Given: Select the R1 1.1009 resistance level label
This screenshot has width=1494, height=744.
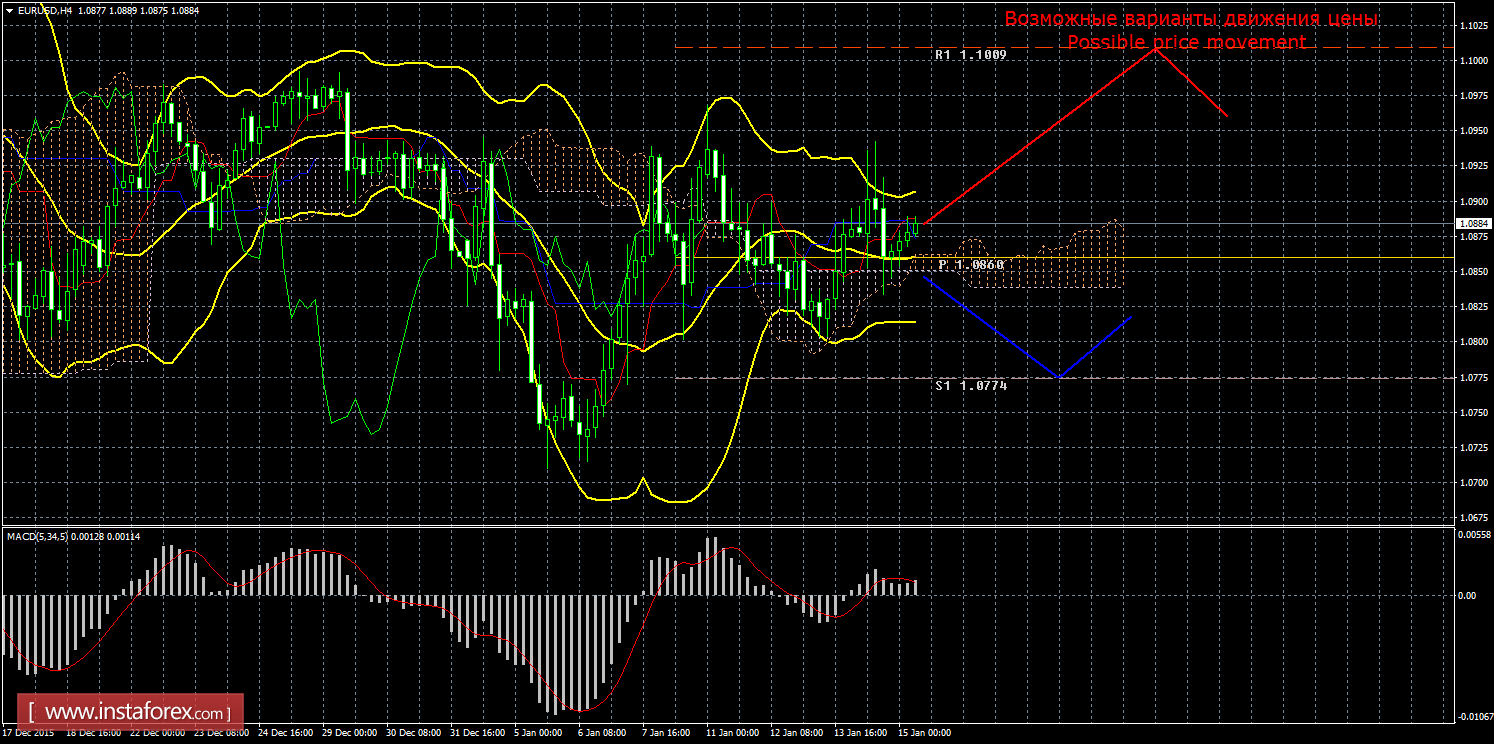Looking at the screenshot, I should pos(969,56).
